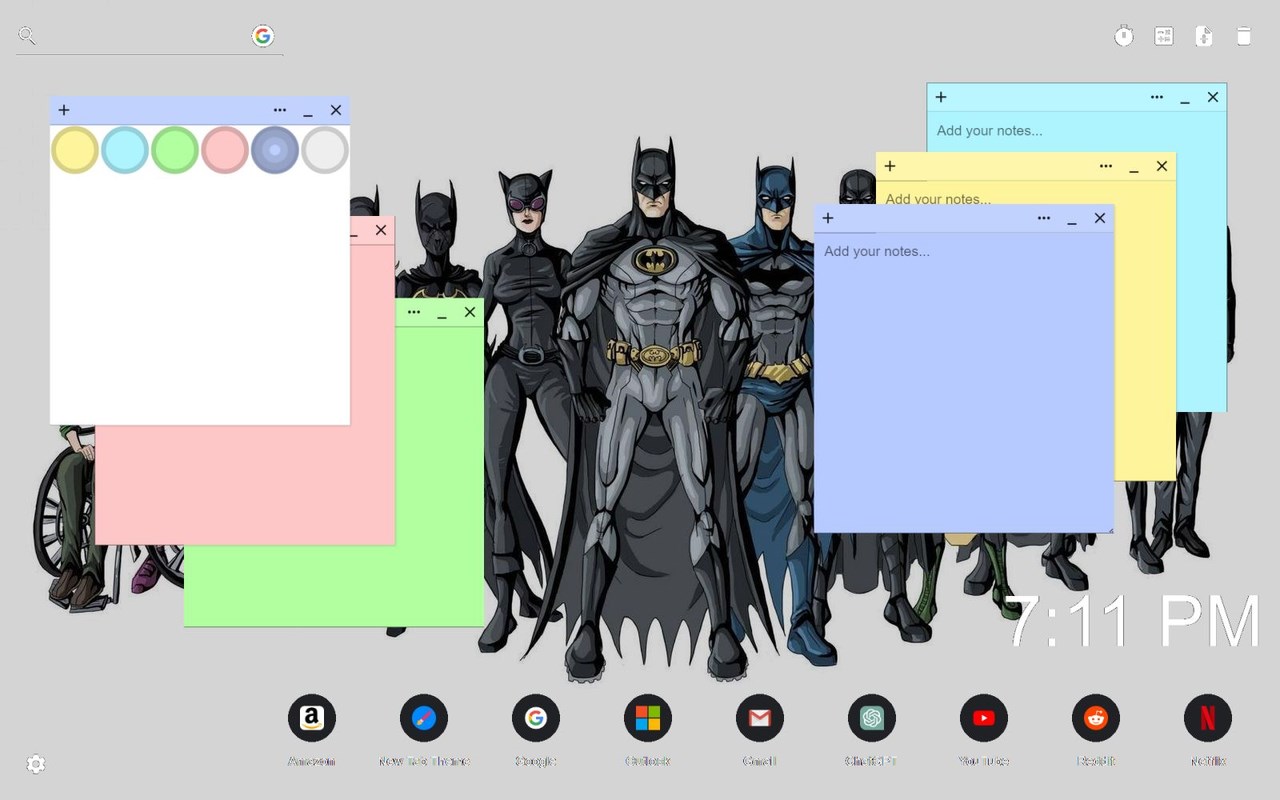Open the Netflix shortcut
The image size is (1280, 800).
(1208, 718)
